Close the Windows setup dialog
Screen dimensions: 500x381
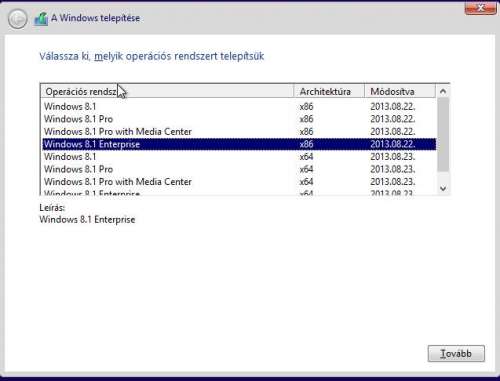(x=480, y=8)
